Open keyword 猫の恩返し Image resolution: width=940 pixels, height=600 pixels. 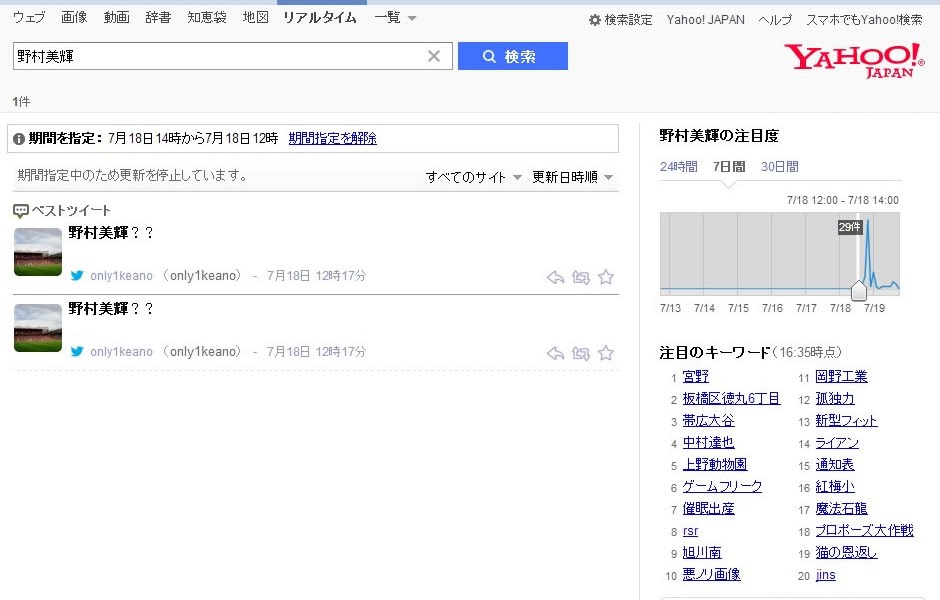pos(846,553)
